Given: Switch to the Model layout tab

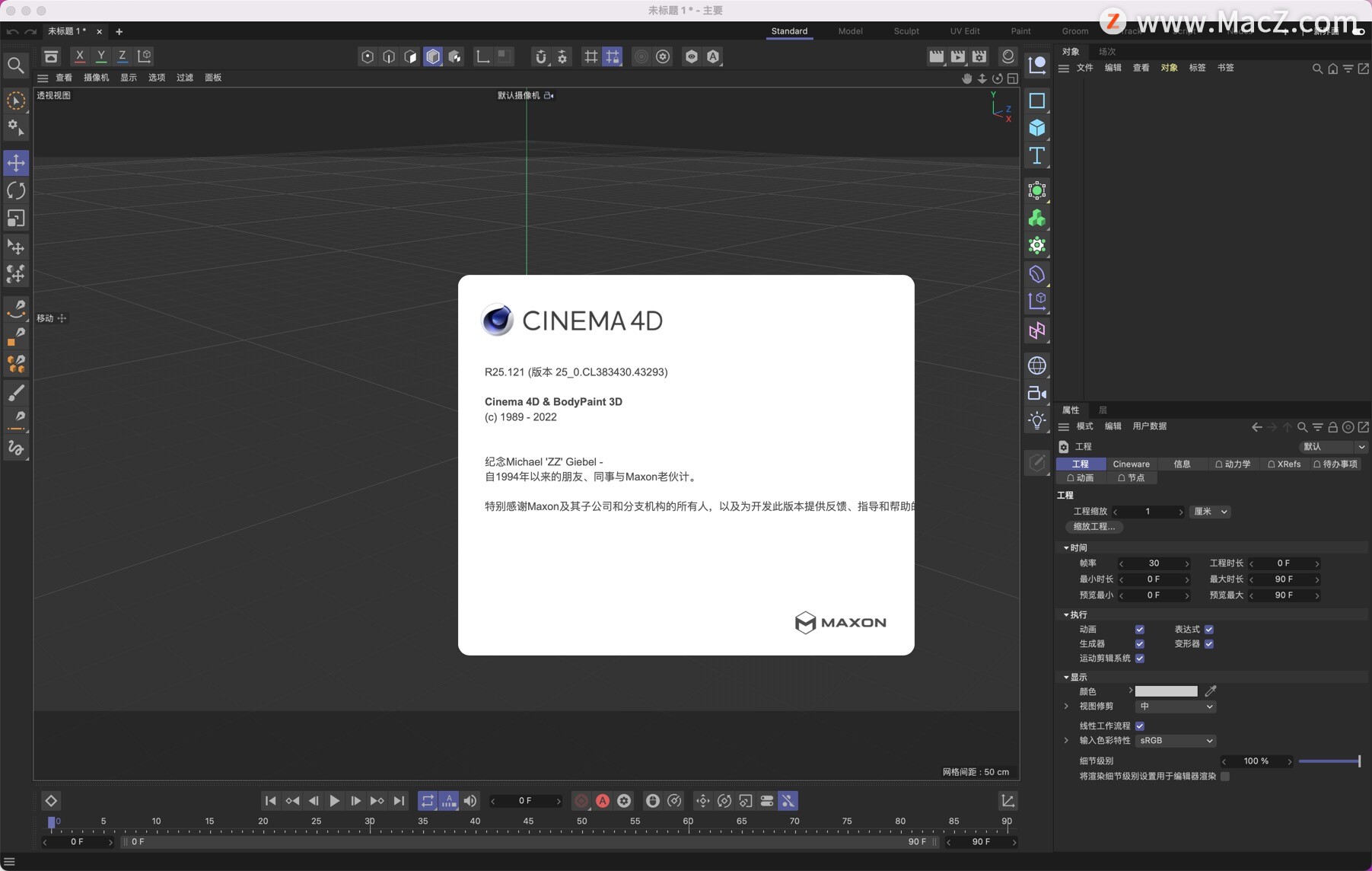Looking at the screenshot, I should point(850,31).
